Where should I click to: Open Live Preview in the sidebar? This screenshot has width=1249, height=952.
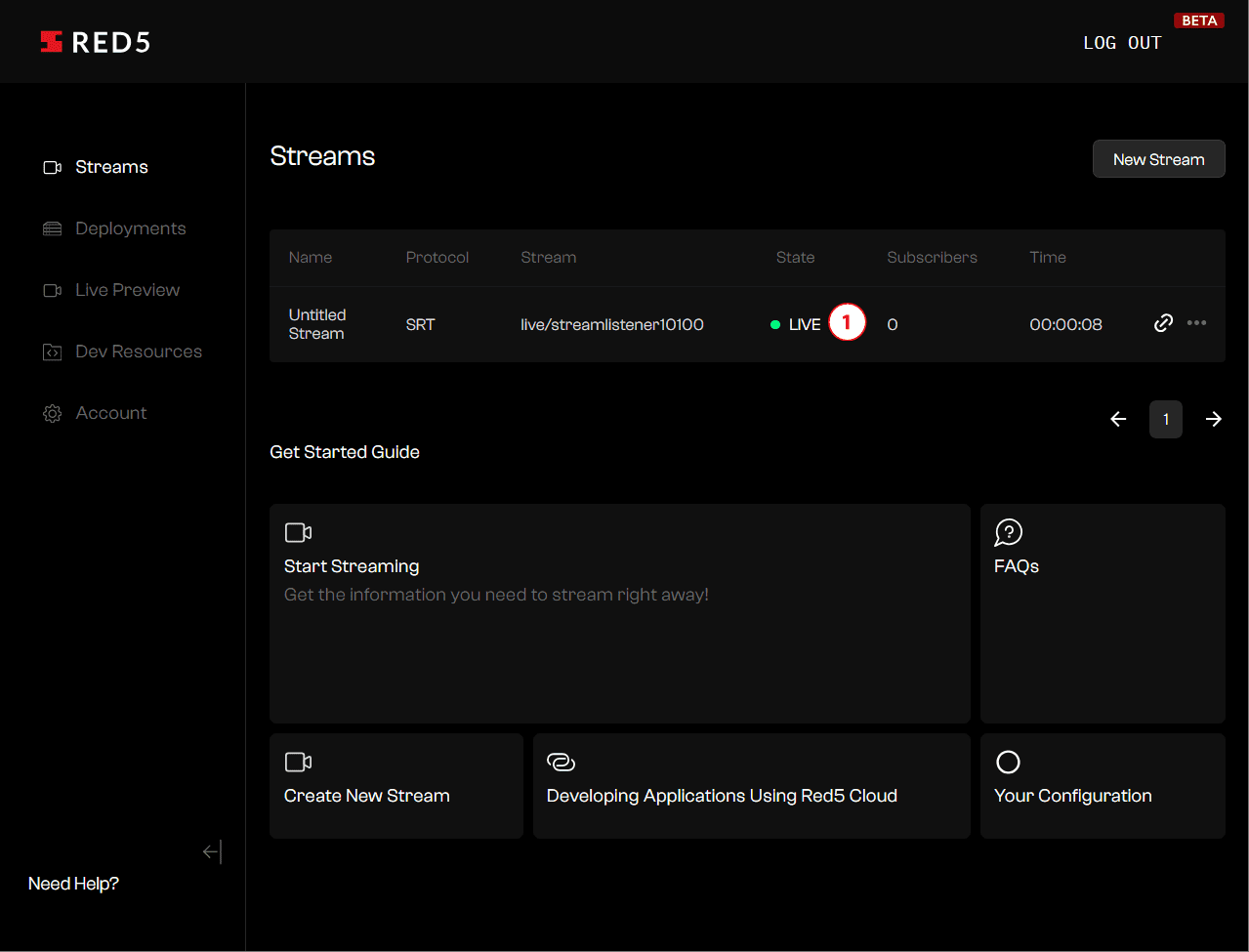click(111, 291)
